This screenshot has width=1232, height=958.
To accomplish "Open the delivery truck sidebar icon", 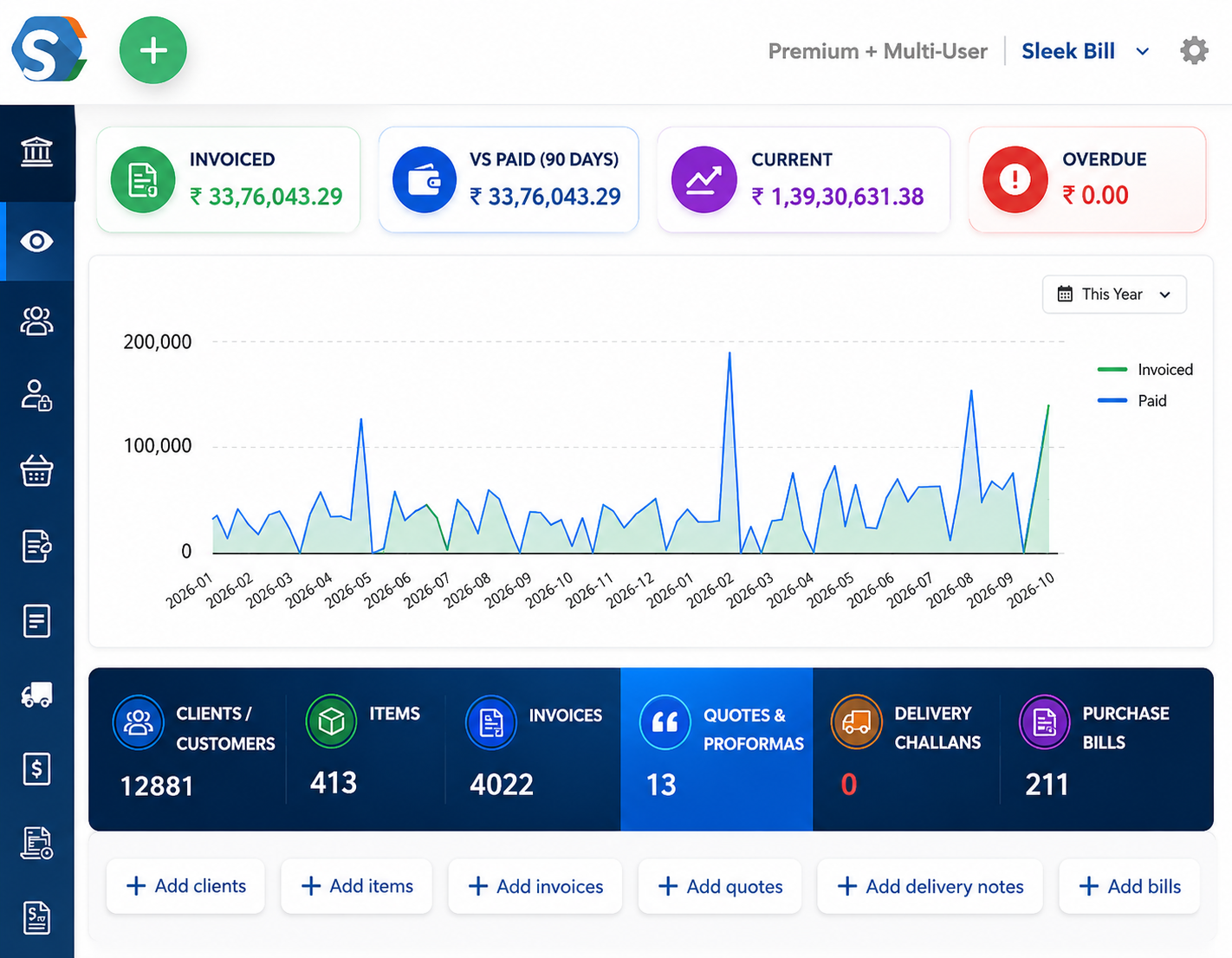I will [x=36, y=695].
